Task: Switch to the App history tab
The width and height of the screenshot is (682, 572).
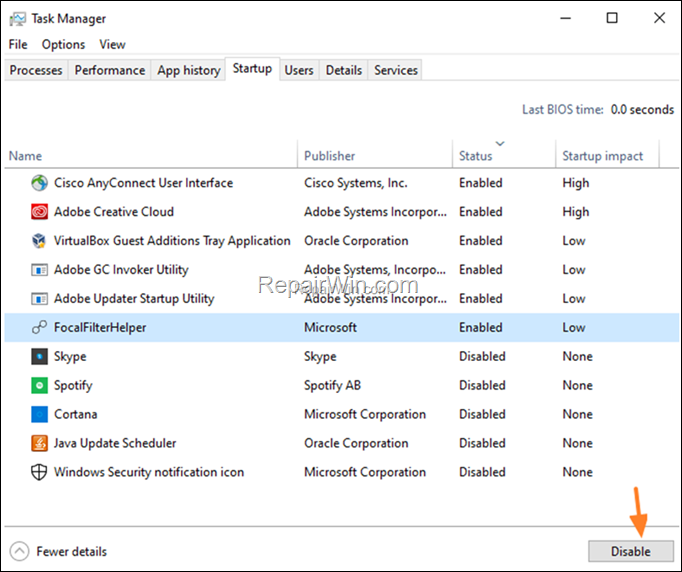Action: pos(189,70)
